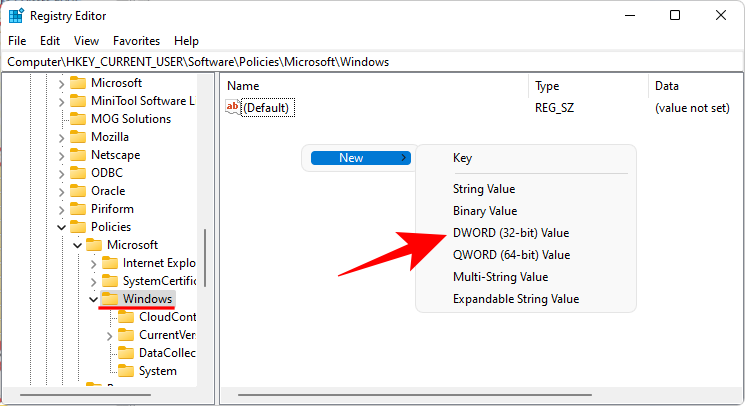Collapse the Windows key in tree
745x406 pixels.
pyautogui.click(x=93, y=299)
